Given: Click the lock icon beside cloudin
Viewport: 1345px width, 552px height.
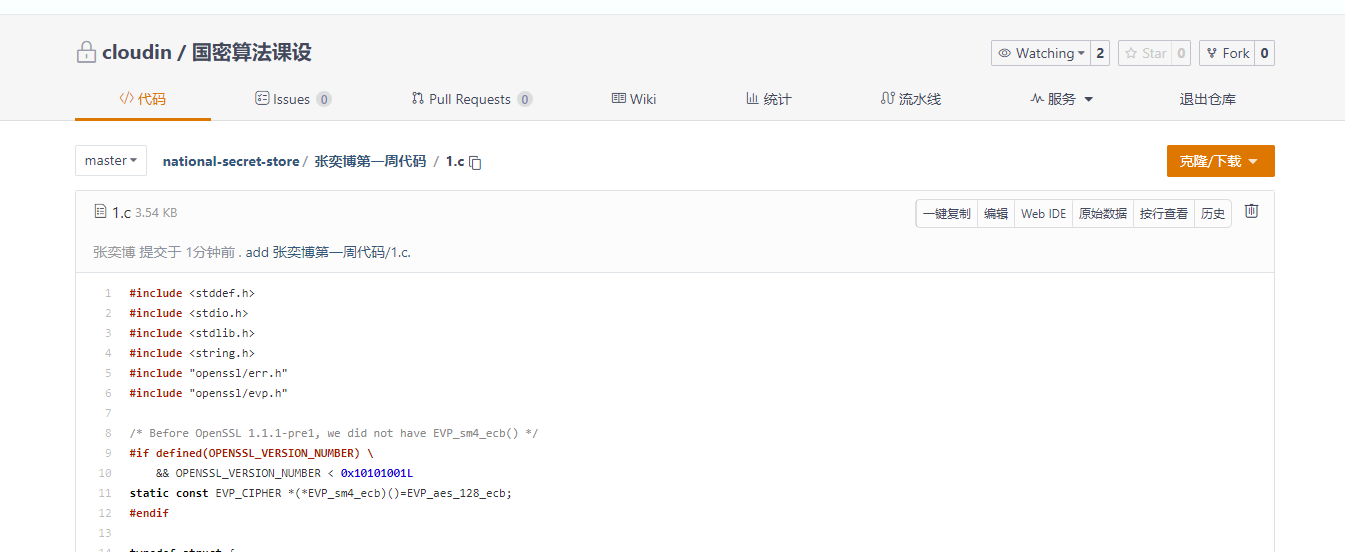Looking at the screenshot, I should pyautogui.click(x=86, y=53).
